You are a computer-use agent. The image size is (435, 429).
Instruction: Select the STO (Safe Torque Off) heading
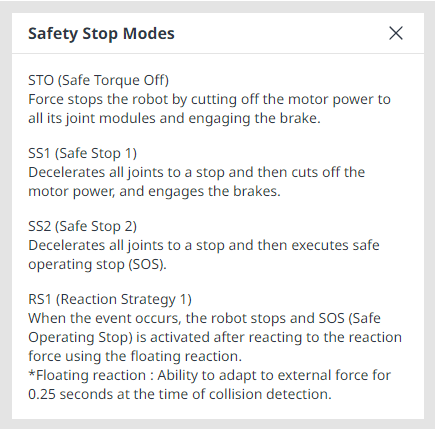click(x=98, y=80)
